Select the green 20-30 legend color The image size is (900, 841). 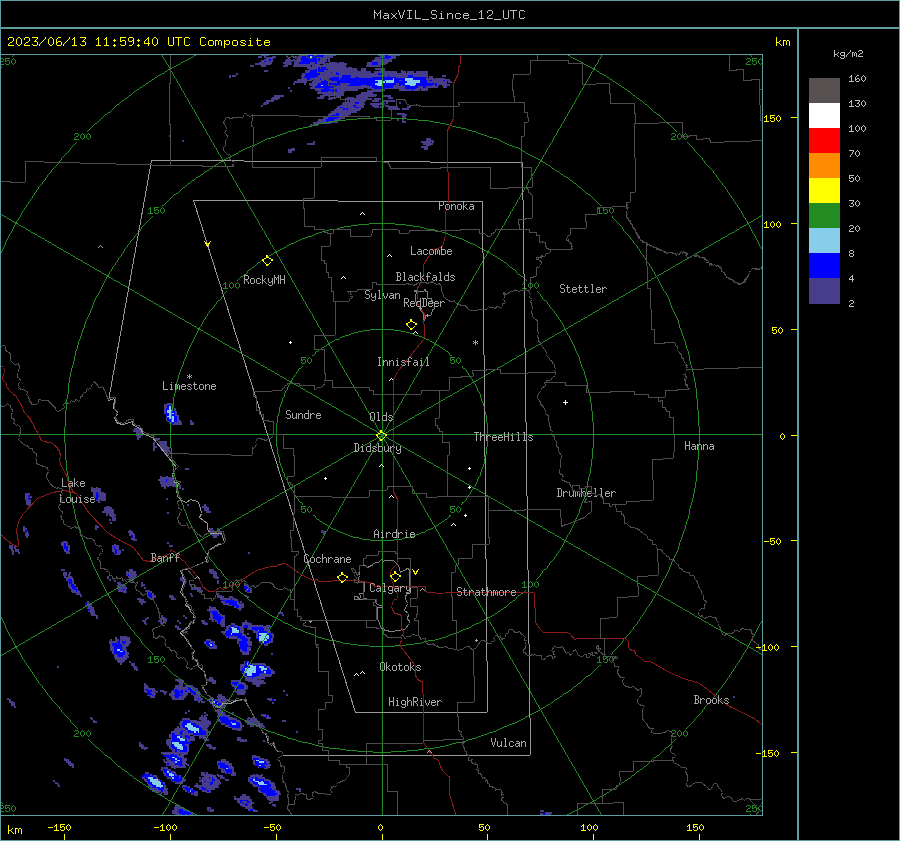[x=824, y=216]
